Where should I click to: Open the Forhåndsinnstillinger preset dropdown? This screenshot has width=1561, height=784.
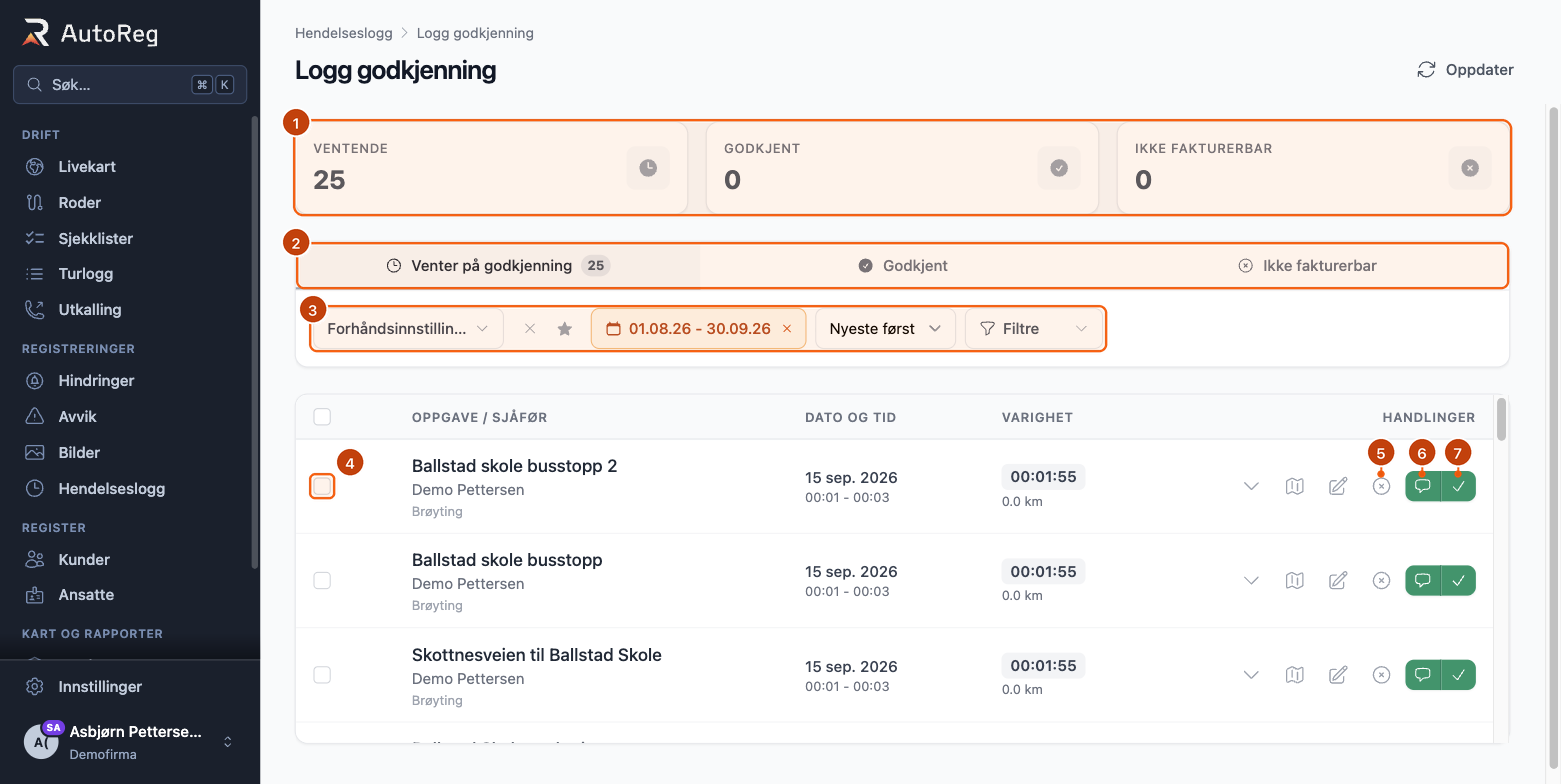point(408,328)
